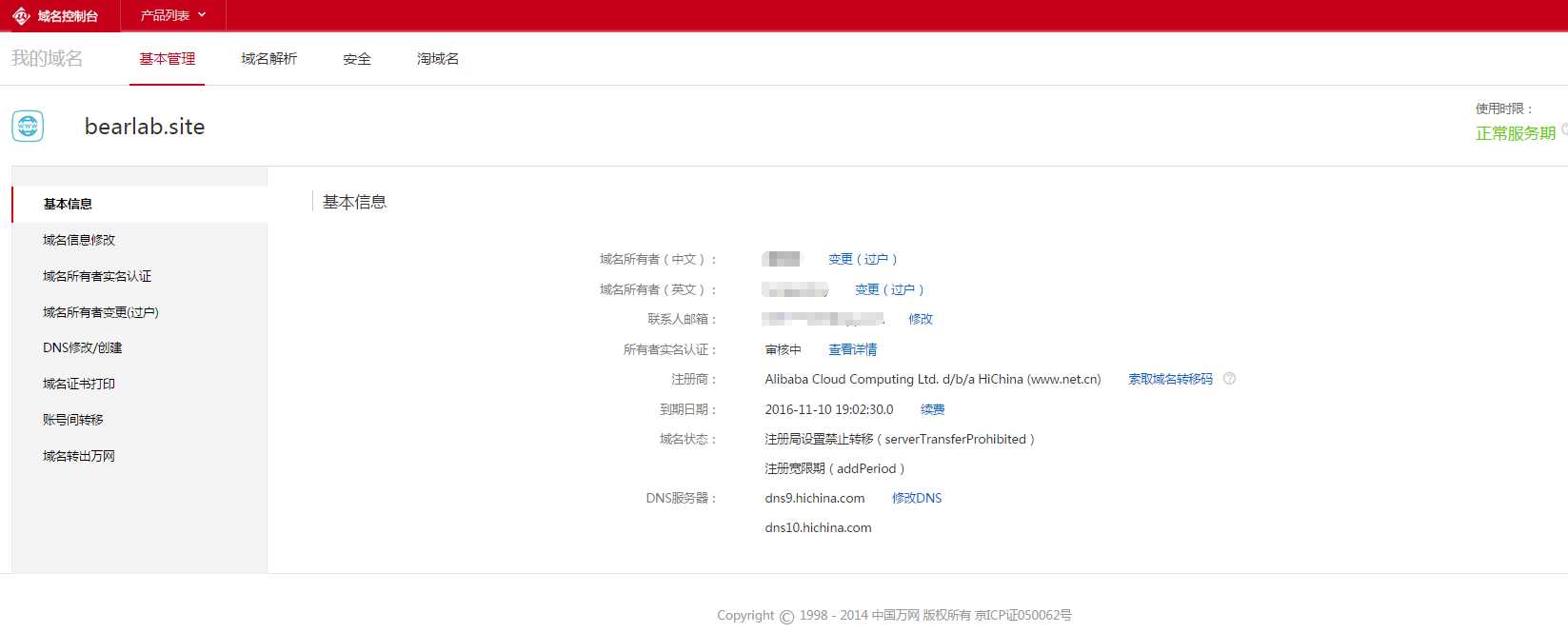Click 变更(过户) for the English owner name
Viewport: 1568px width, 633px height.
(889, 289)
